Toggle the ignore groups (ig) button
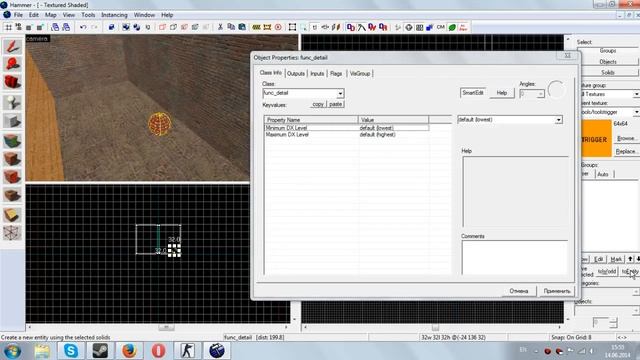 [x=148, y=27]
